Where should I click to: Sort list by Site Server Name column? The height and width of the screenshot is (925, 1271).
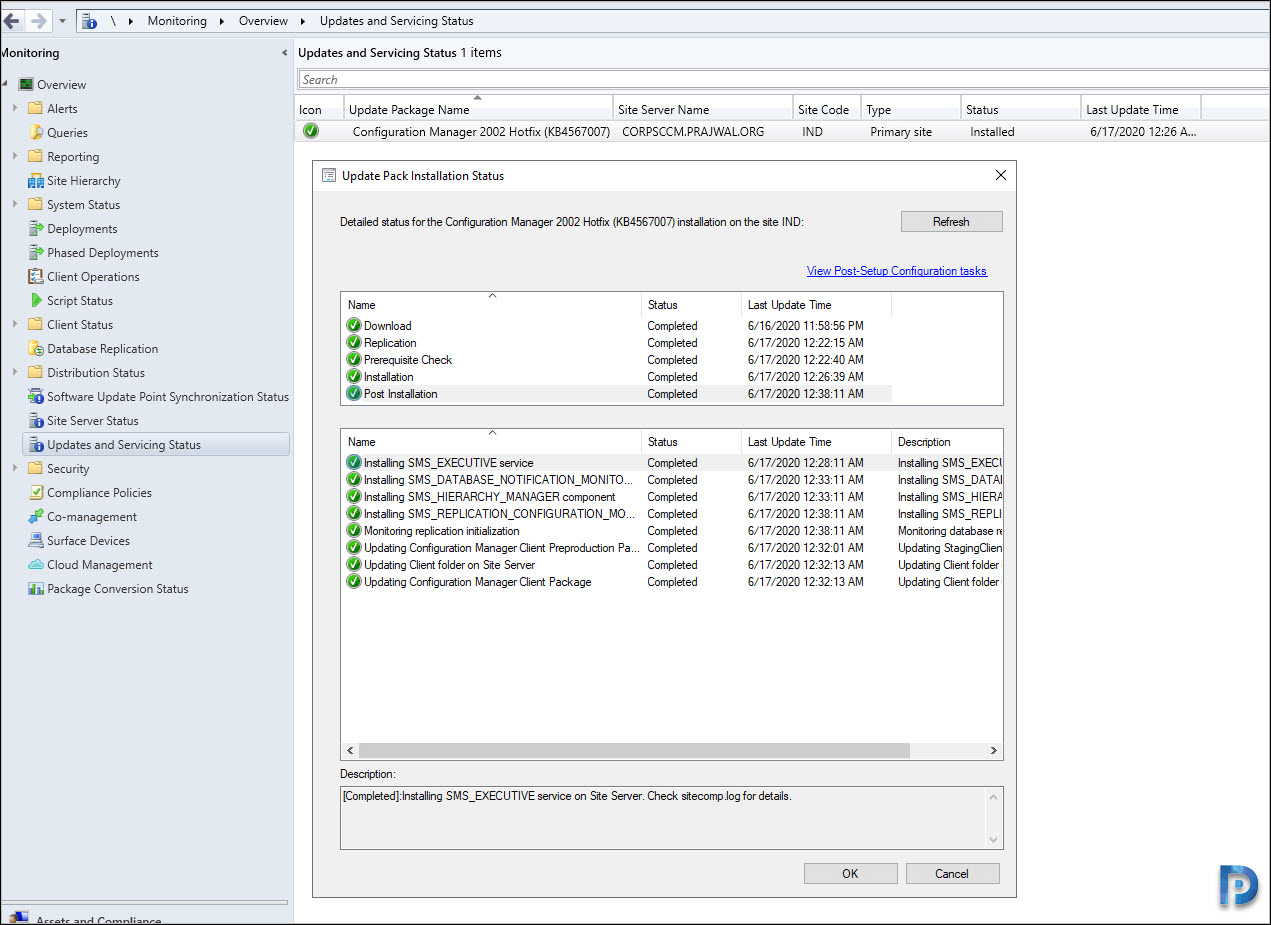pos(703,109)
